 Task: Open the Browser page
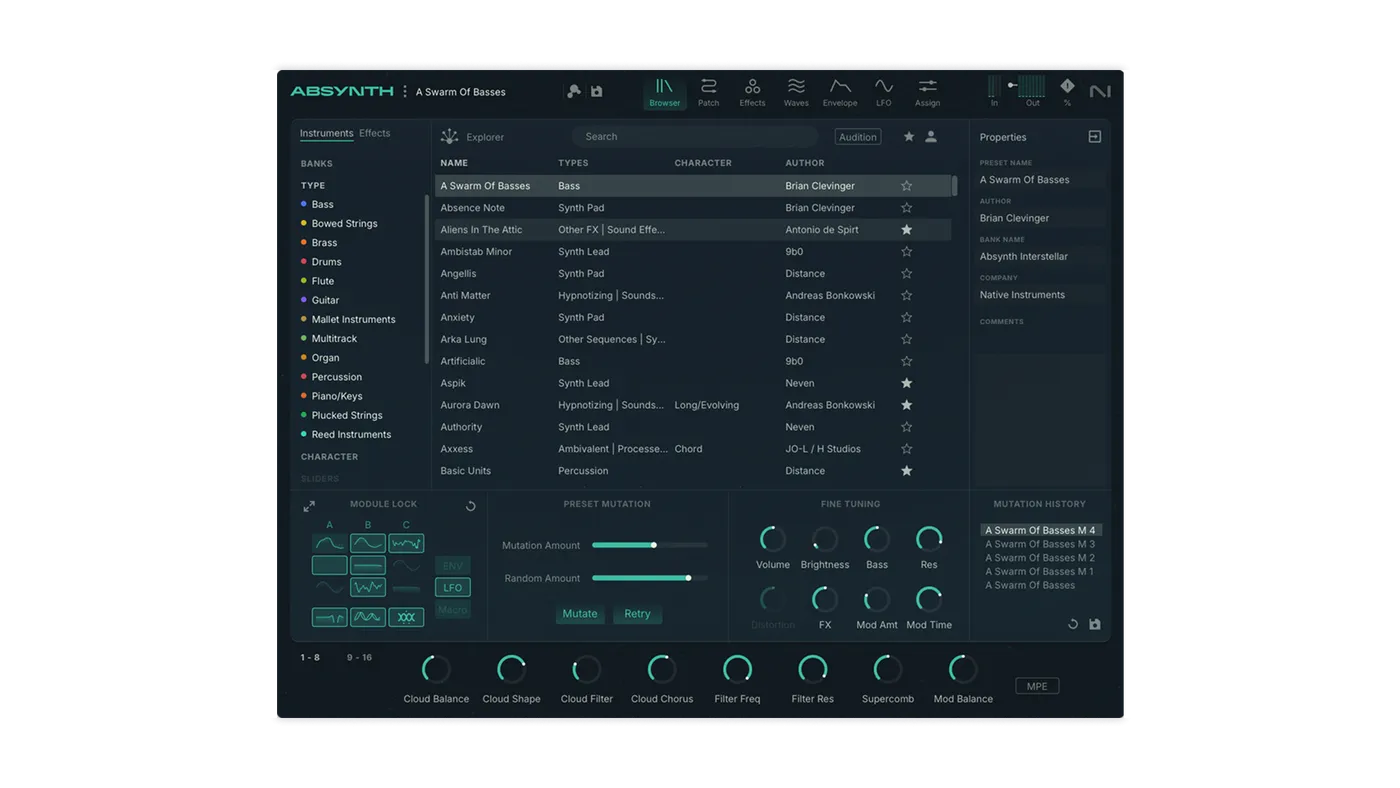[664, 92]
